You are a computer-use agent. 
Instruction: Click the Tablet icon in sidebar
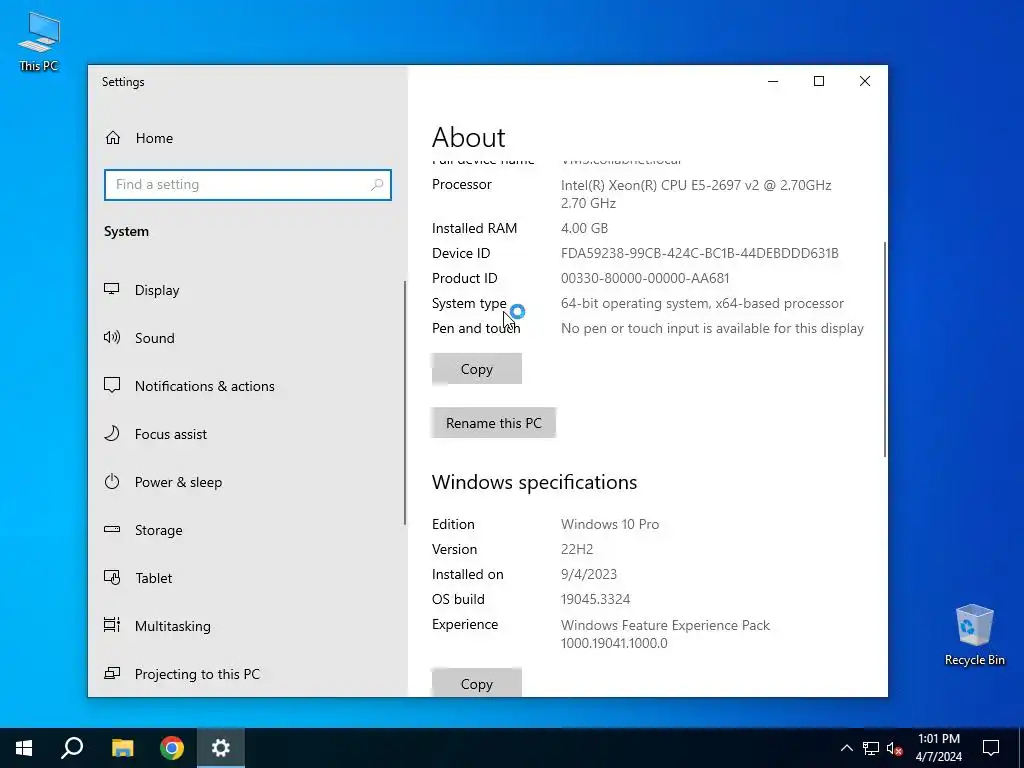(x=112, y=577)
